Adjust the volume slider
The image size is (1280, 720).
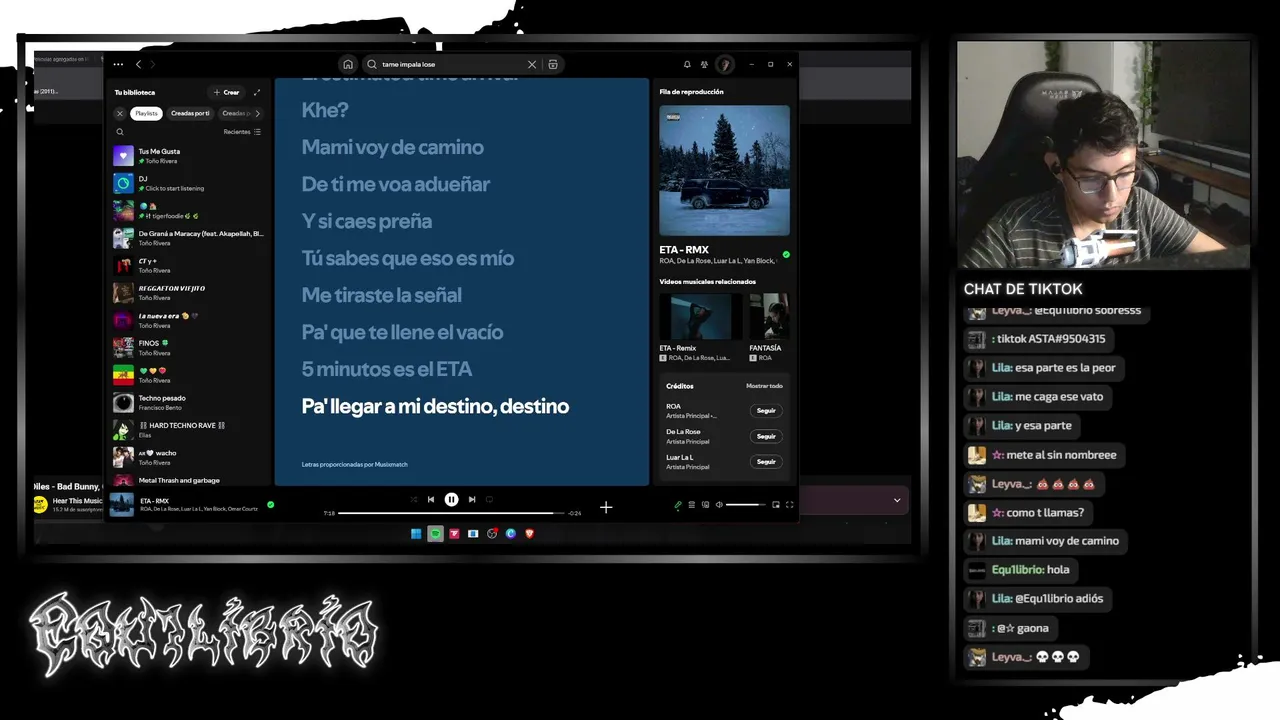coord(745,505)
